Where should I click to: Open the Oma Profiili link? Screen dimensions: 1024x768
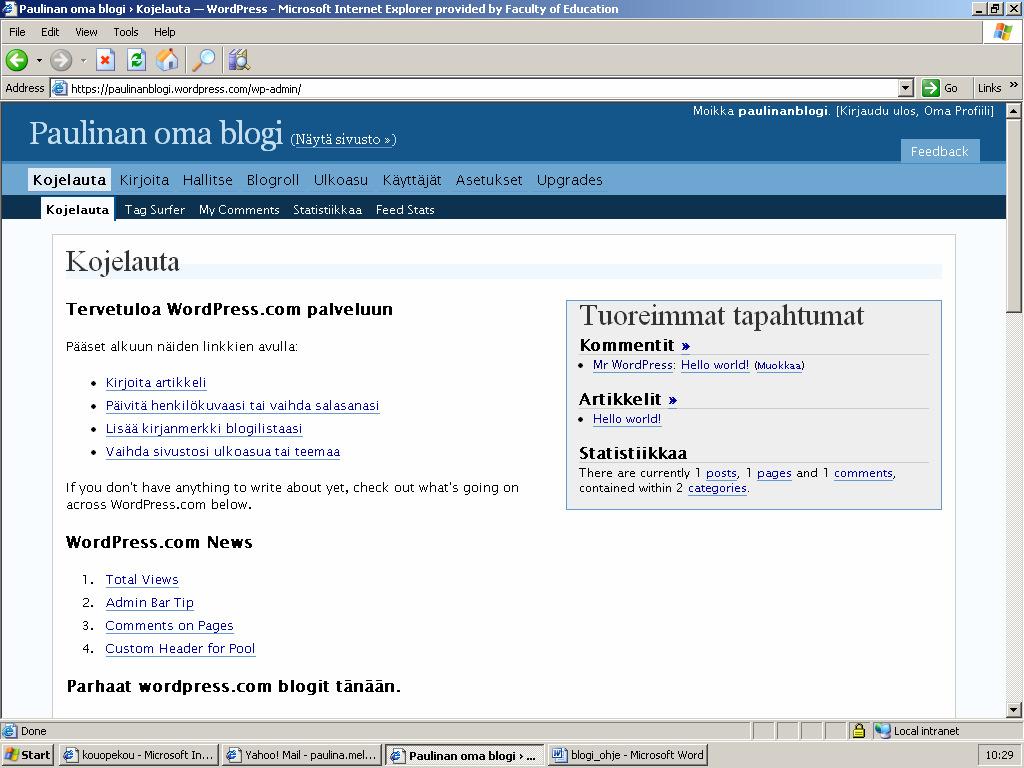pyautogui.click(x=958, y=111)
